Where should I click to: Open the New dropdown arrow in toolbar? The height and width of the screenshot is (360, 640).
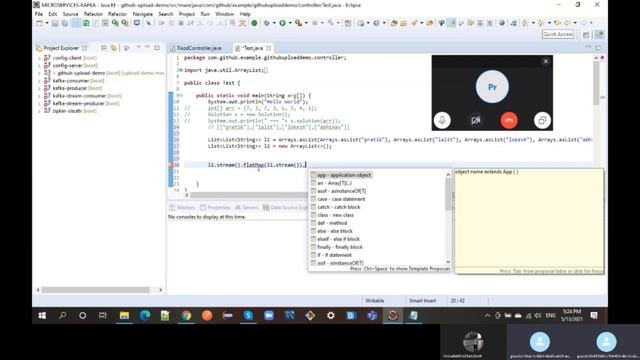coord(47,23)
